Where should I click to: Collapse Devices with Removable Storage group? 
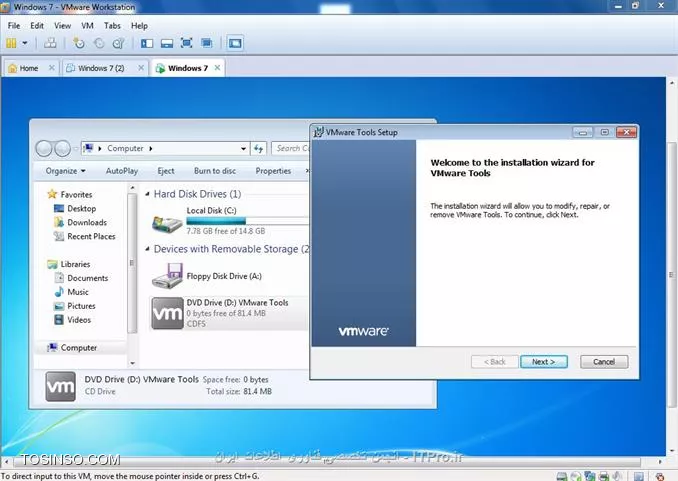pyautogui.click(x=147, y=249)
